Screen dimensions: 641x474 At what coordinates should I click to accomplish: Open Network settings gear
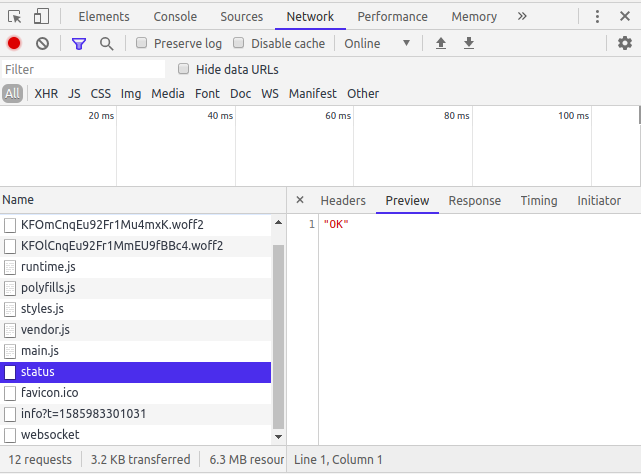[x=625, y=43]
